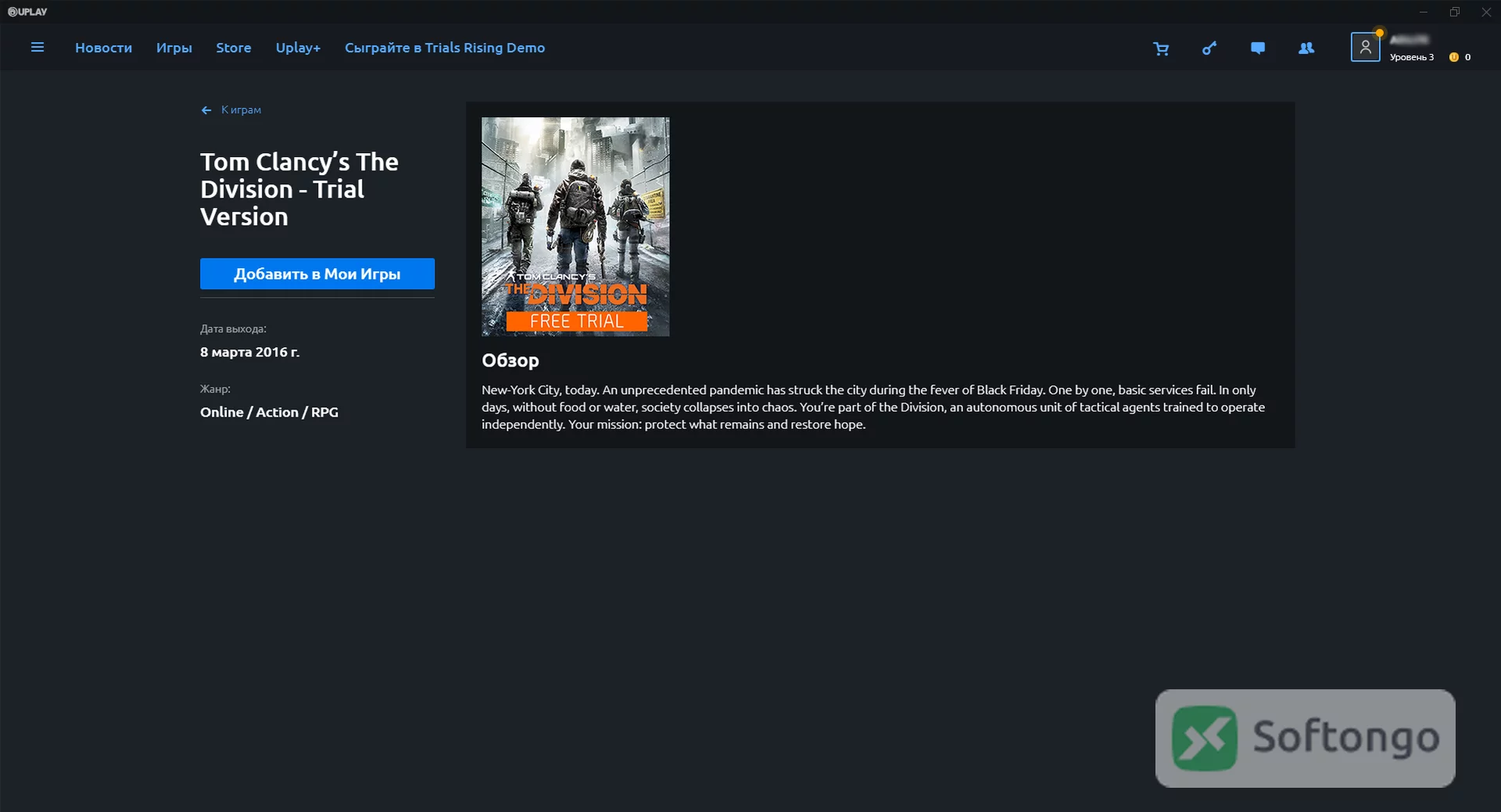Click Добавить в Мои Игры button
Screen dimensions: 1501x812
pyautogui.click(x=317, y=274)
